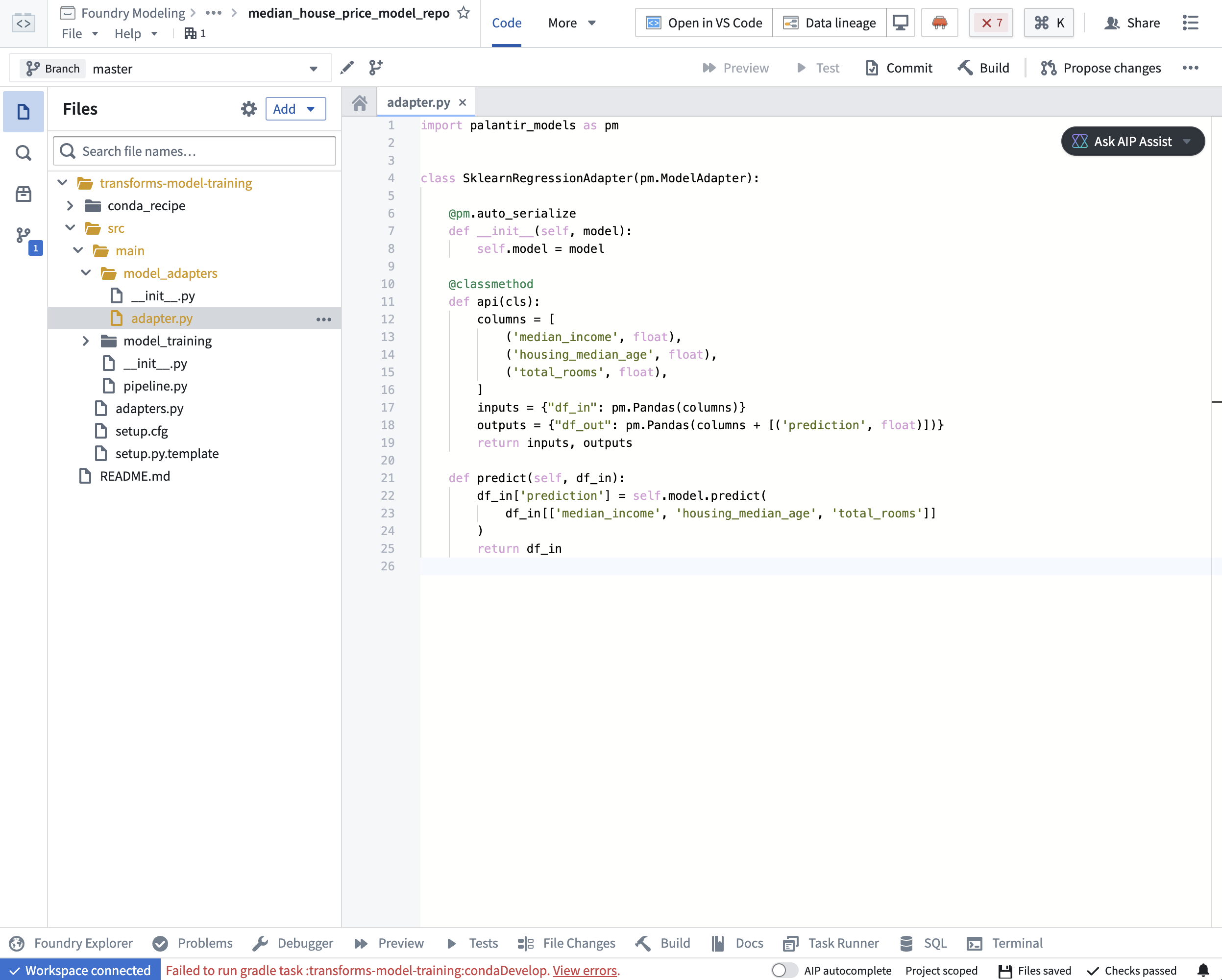1222x980 pixels.
Task: Open the File menu
Action: click(80, 33)
